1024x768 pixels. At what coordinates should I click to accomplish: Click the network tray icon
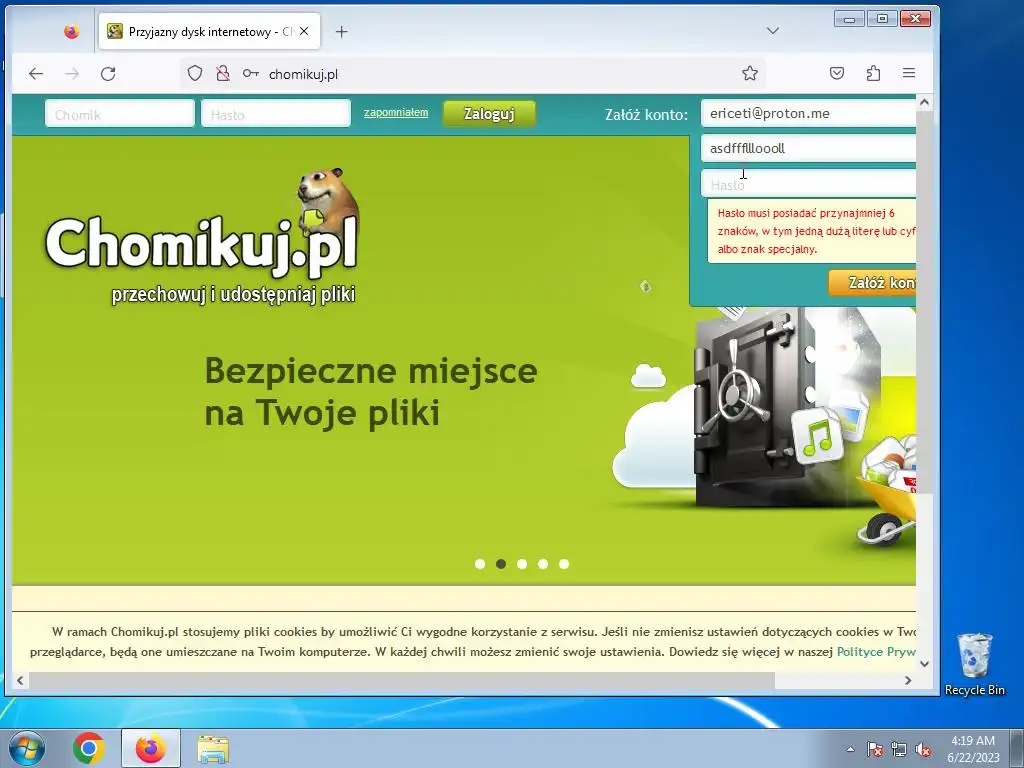pos(899,749)
